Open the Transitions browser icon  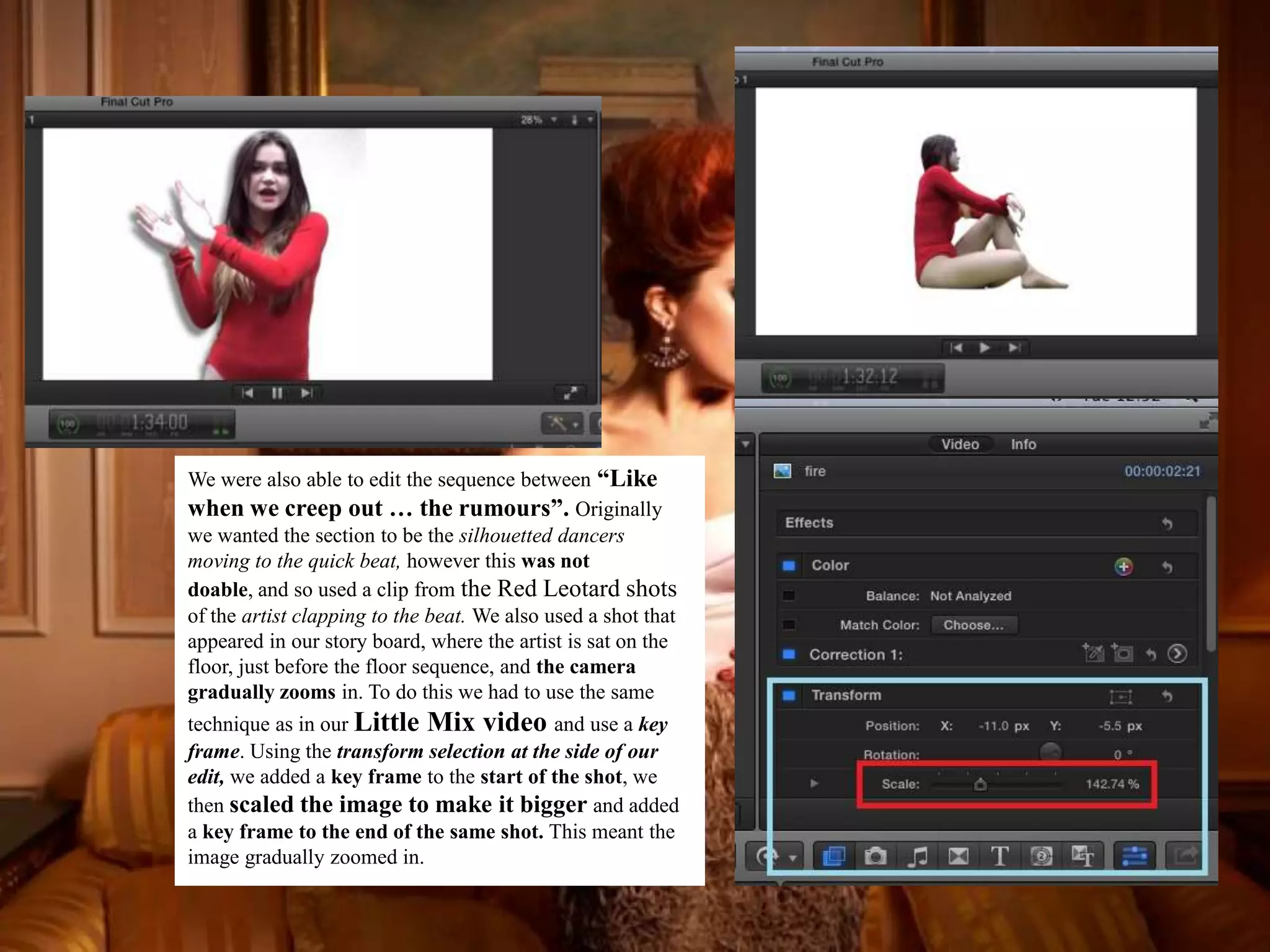tap(958, 857)
